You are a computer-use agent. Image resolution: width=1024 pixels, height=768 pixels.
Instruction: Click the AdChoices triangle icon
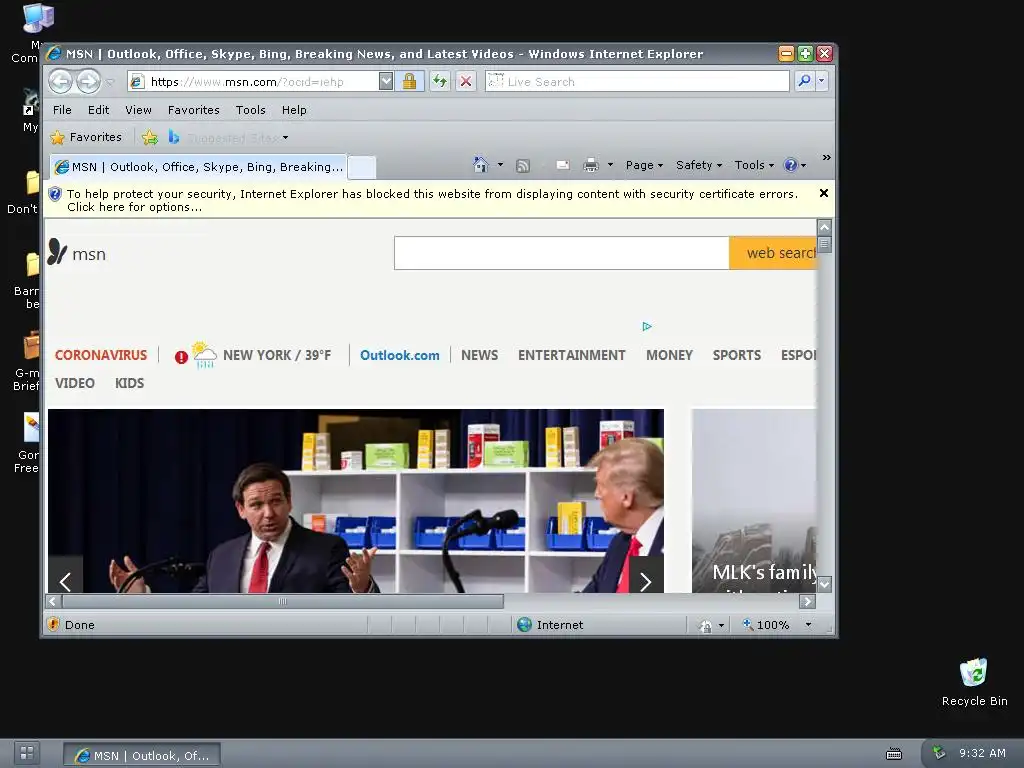click(x=647, y=327)
